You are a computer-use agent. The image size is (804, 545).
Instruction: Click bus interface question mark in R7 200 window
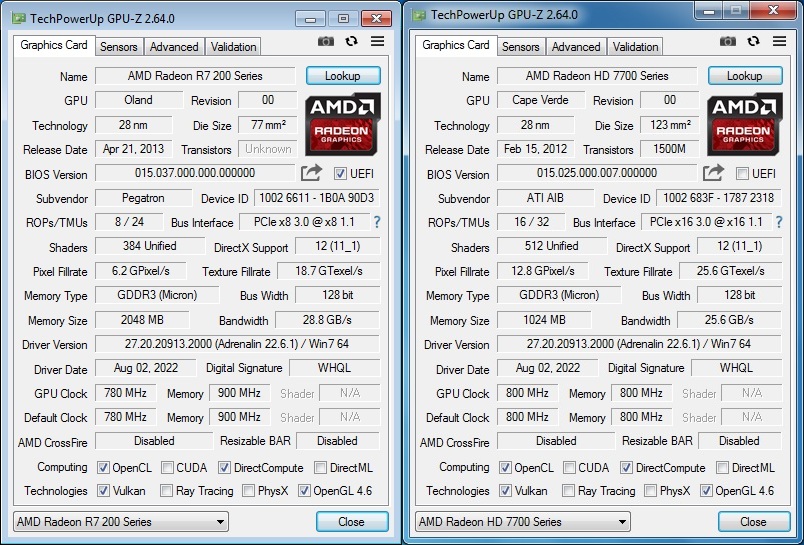(377, 222)
